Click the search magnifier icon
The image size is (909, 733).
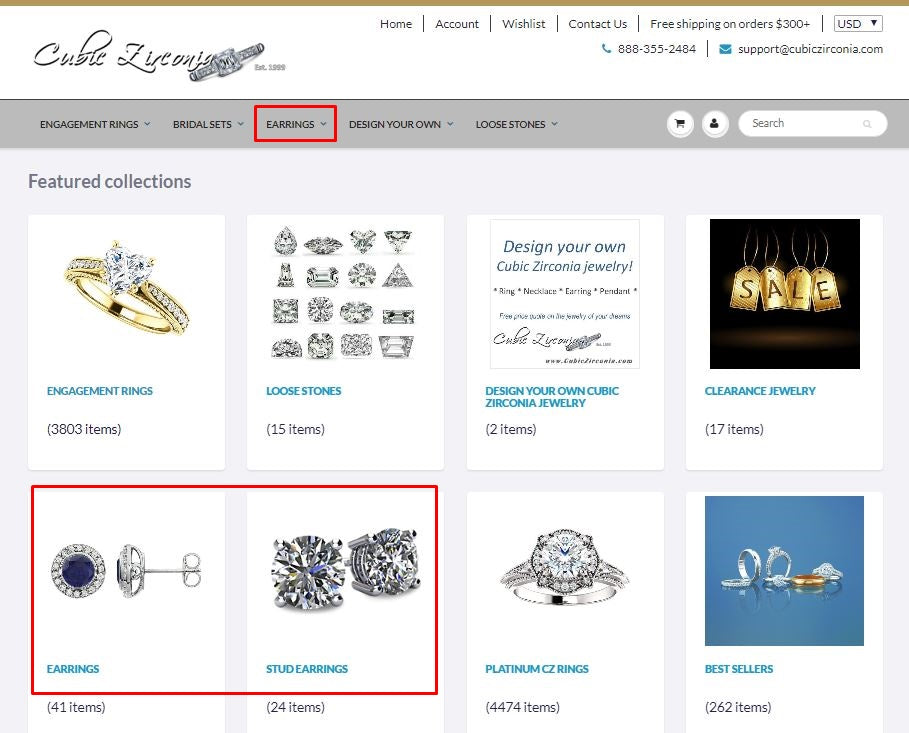tap(867, 124)
